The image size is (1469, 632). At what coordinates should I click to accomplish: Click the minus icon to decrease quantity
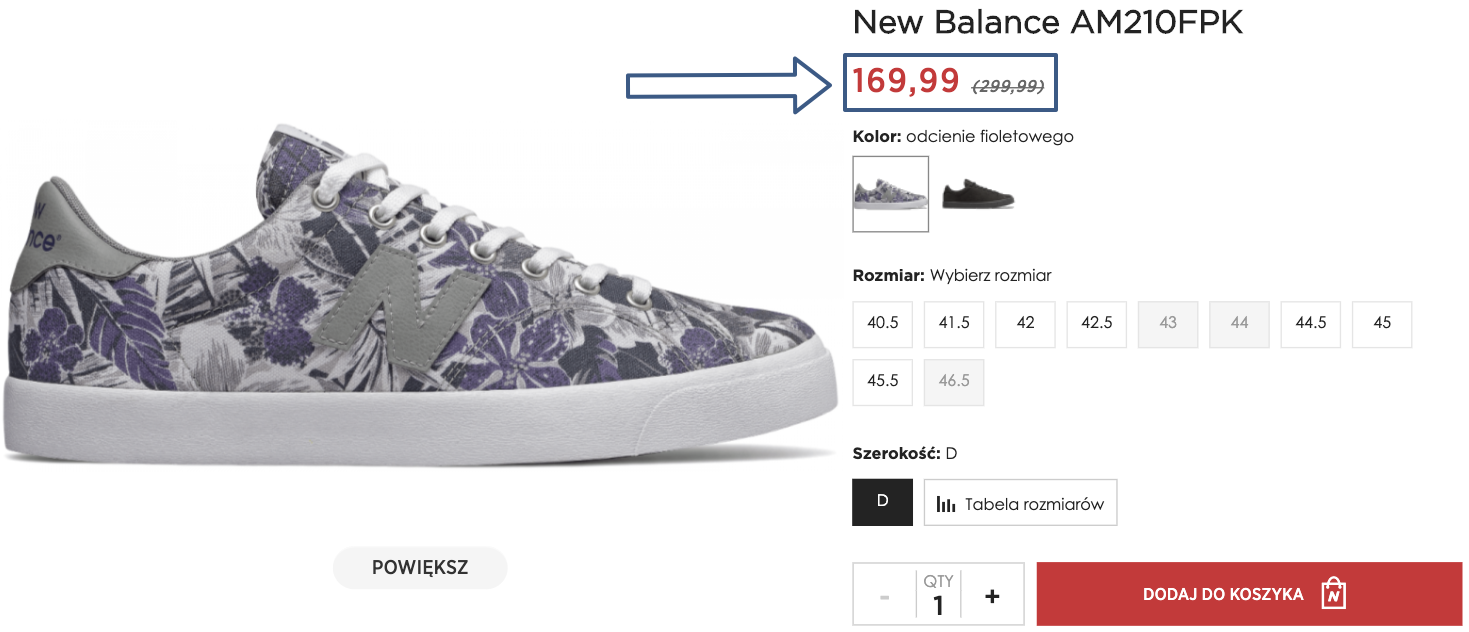click(884, 594)
